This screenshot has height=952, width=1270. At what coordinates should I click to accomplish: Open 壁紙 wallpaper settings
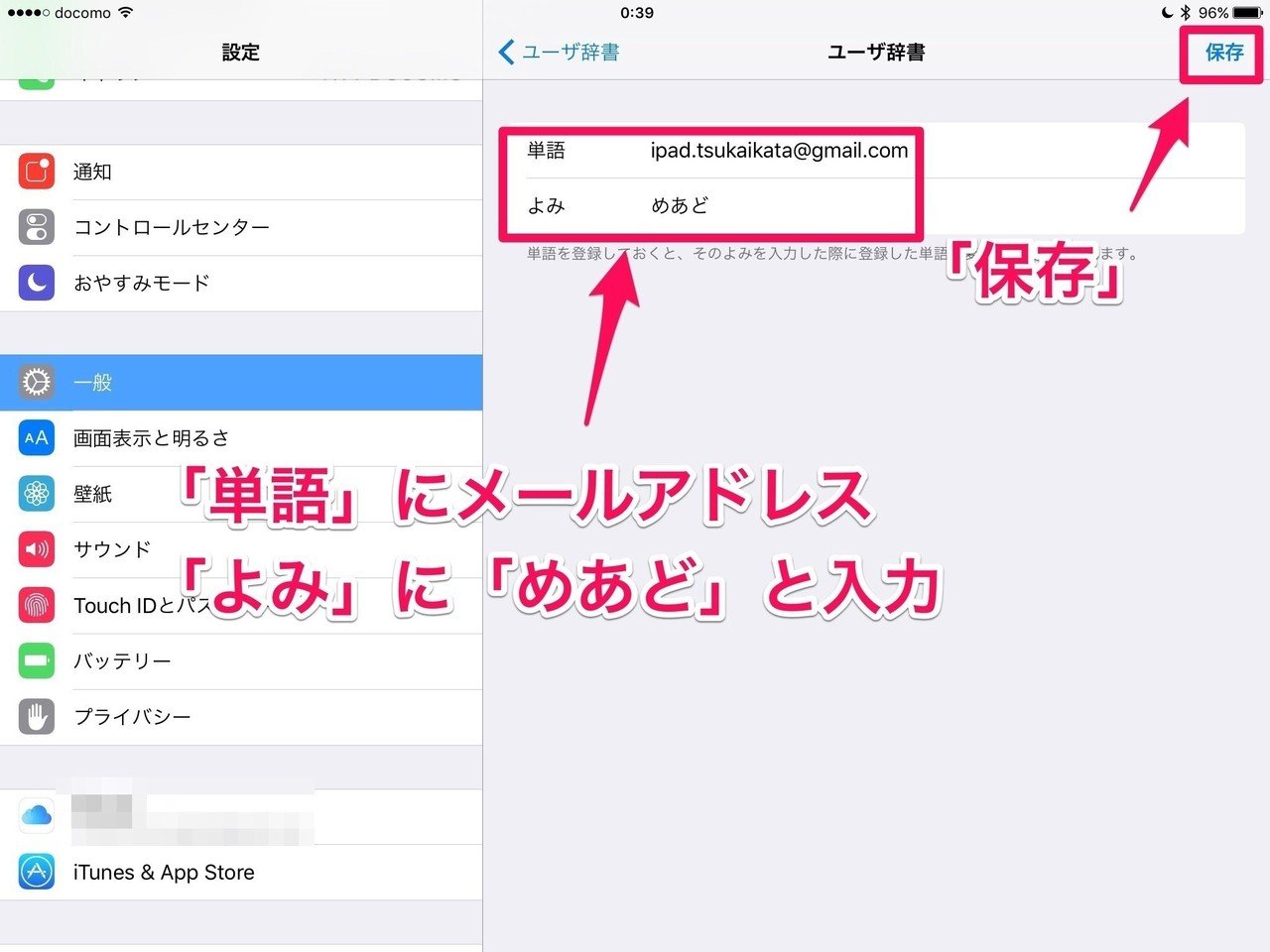click(241, 493)
